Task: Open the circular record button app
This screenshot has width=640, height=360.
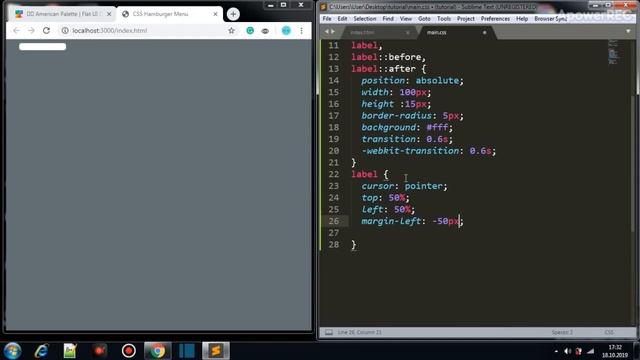Action: (129, 351)
